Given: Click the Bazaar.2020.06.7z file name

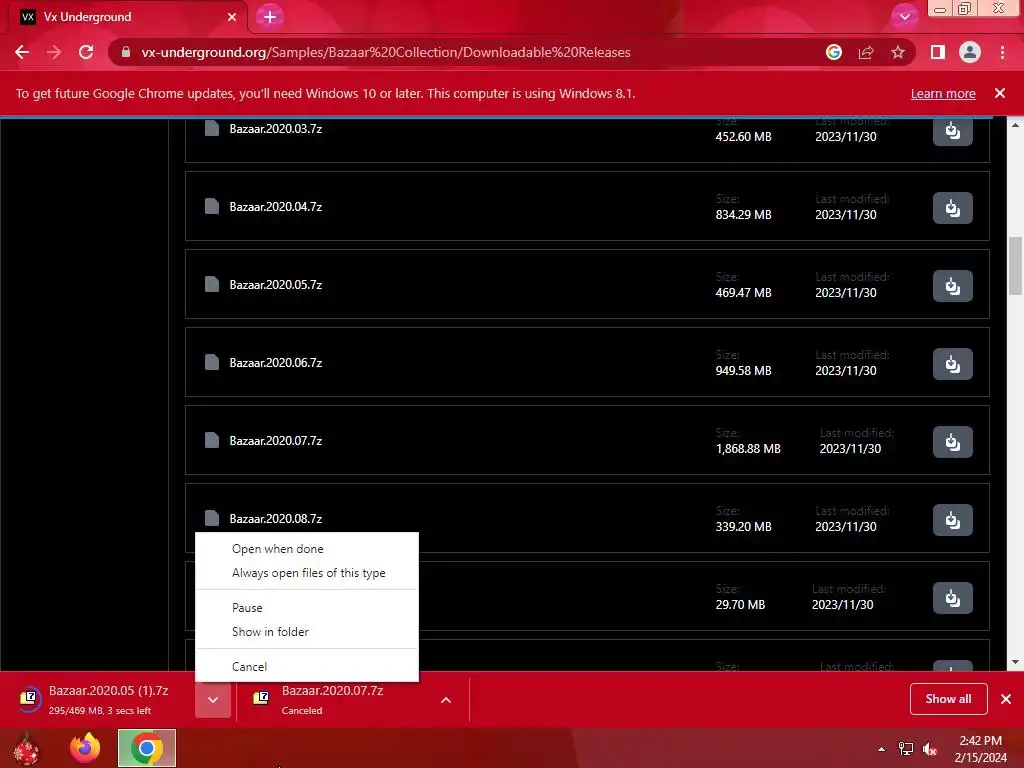Looking at the screenshot, I should pos(276,362).
